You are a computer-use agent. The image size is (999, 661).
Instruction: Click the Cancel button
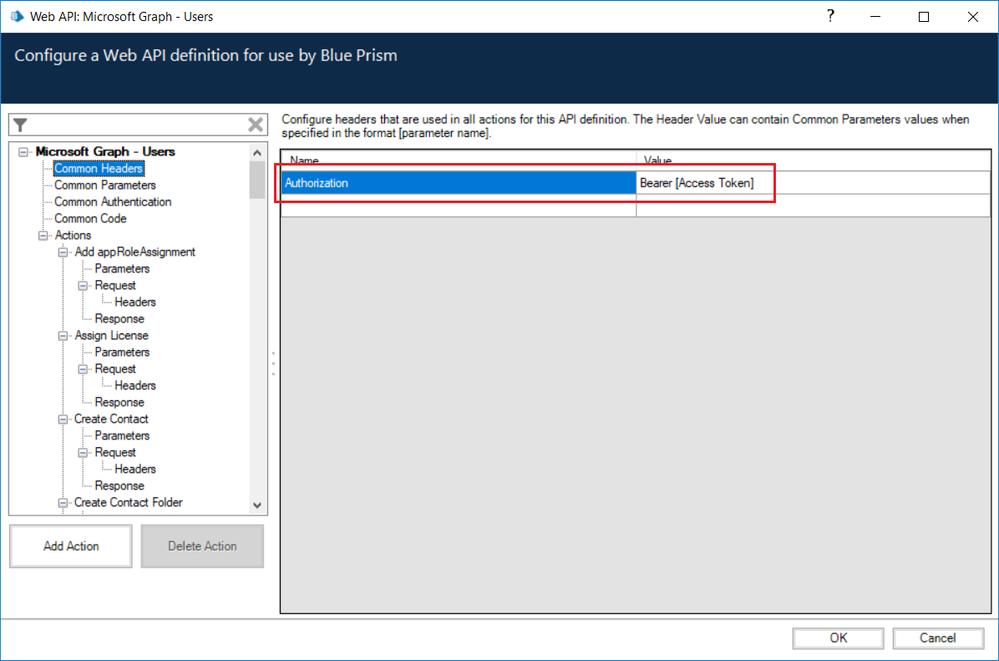(938, 638)
